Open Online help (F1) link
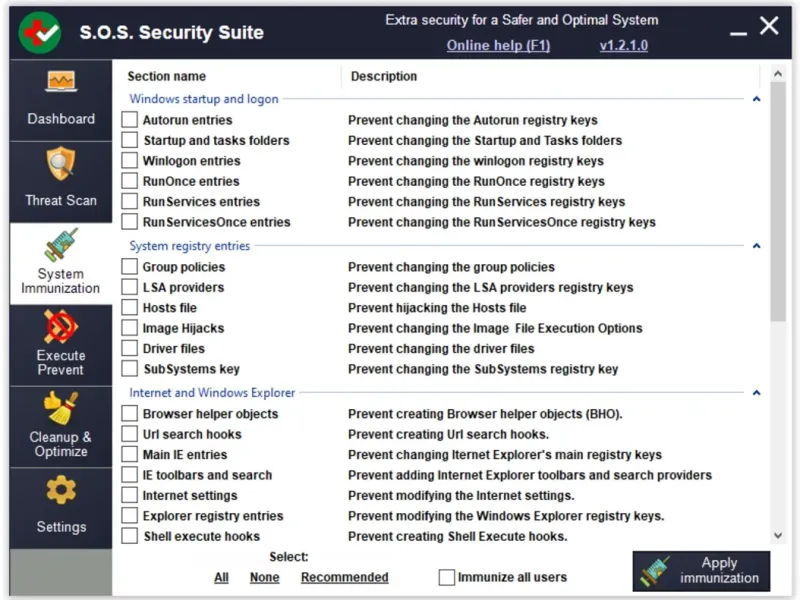This screenshot has height=600, width=800. click(x=498, y=45)
